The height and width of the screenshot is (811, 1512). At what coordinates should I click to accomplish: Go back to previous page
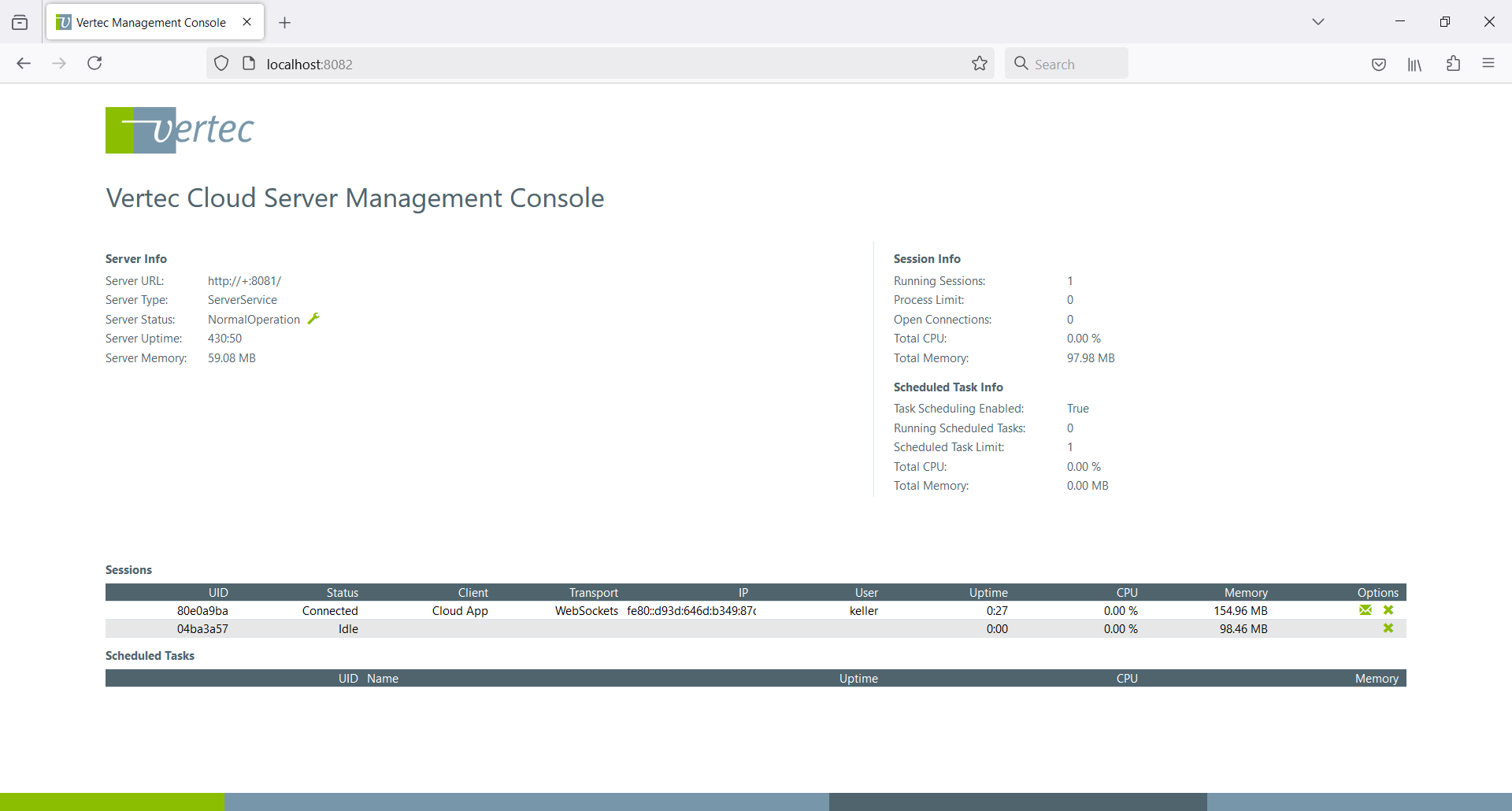pyautogui.click(x=24, y=64)
